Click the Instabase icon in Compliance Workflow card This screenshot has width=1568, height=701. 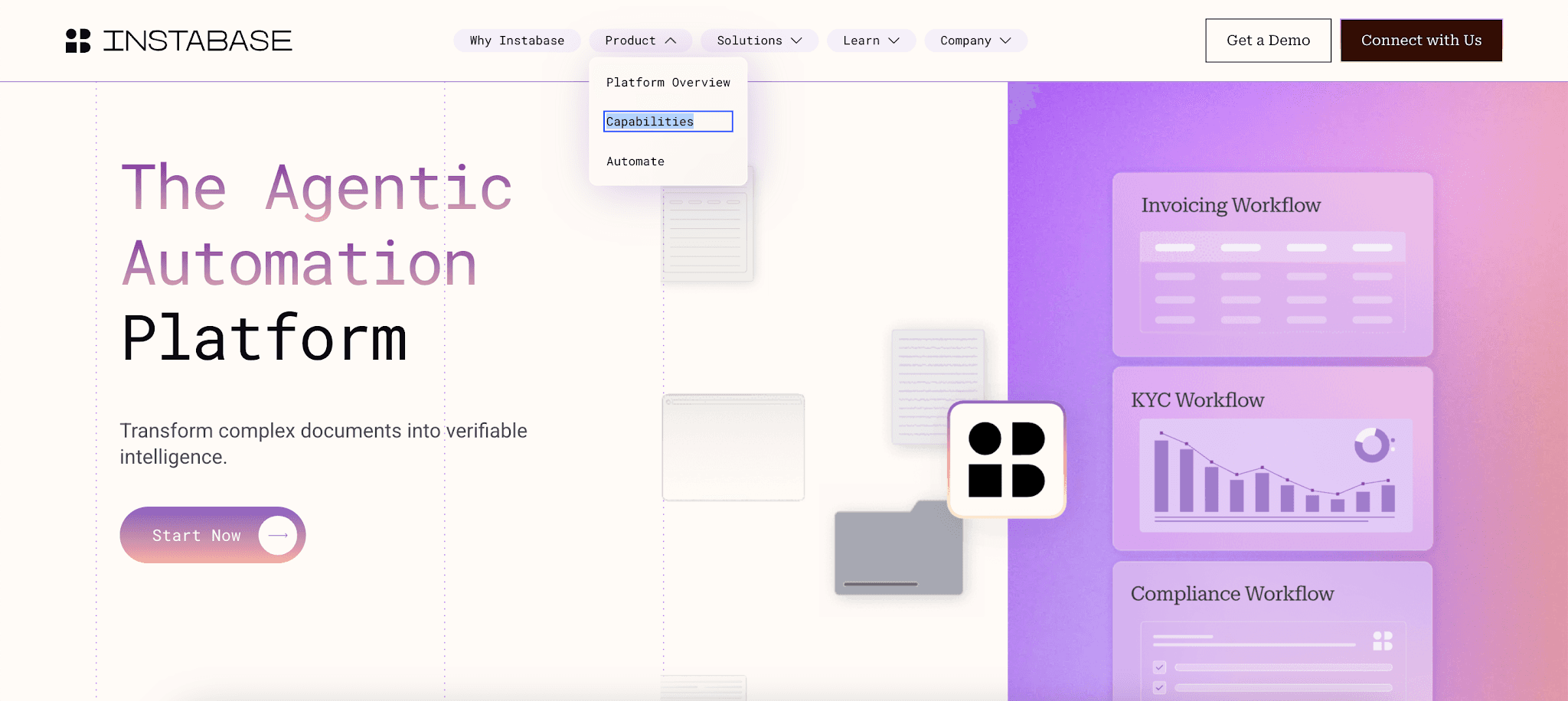pos(1383,641)
